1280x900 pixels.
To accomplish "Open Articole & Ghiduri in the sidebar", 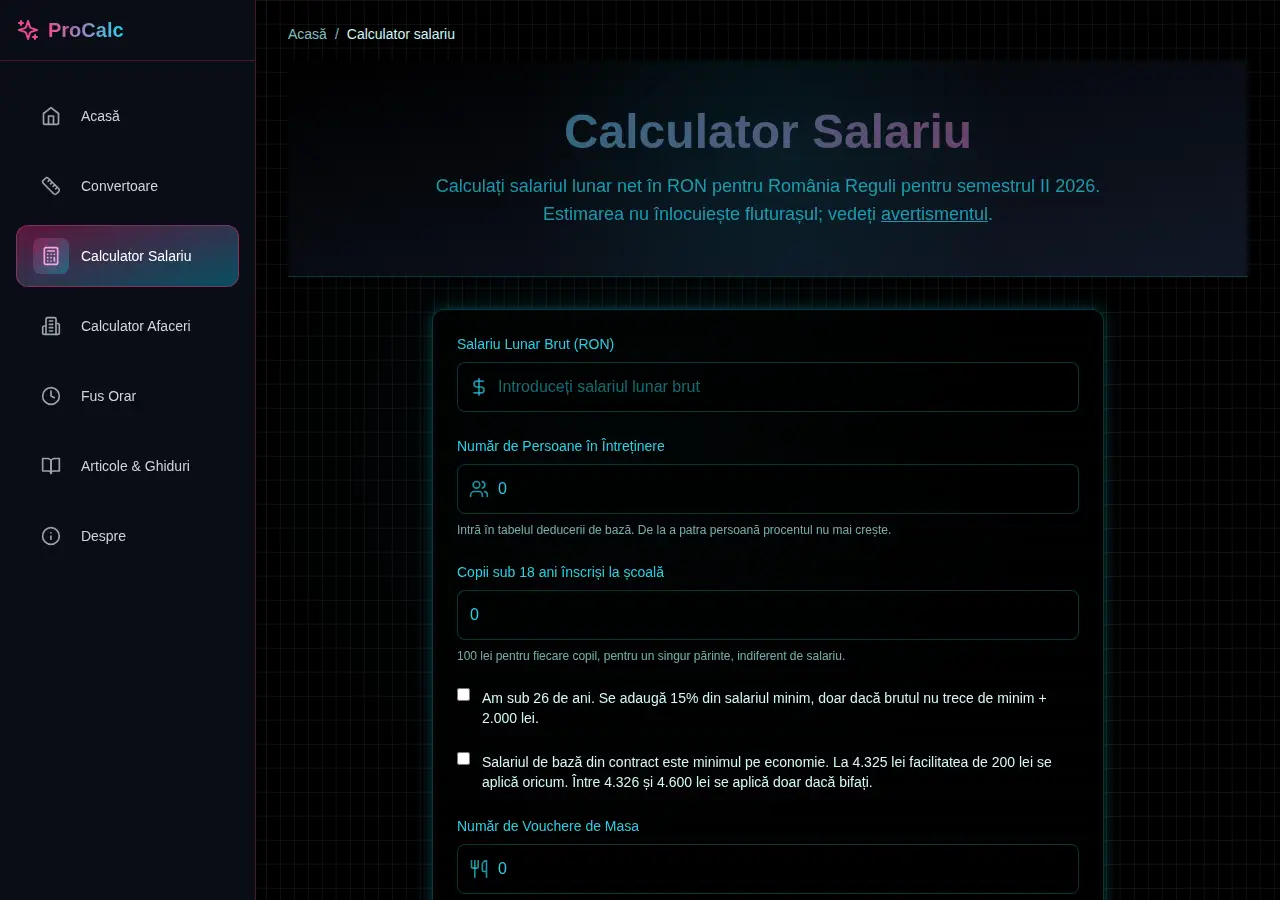I will coord(127,466).
